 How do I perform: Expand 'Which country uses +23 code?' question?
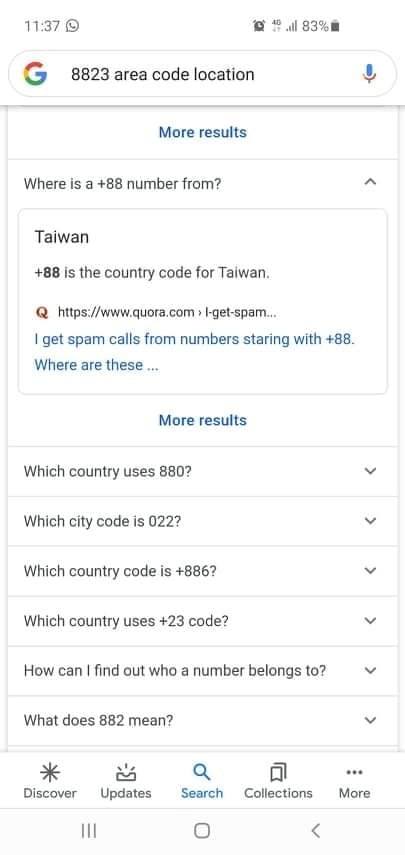pyautogui.click(x=202, y=621)
